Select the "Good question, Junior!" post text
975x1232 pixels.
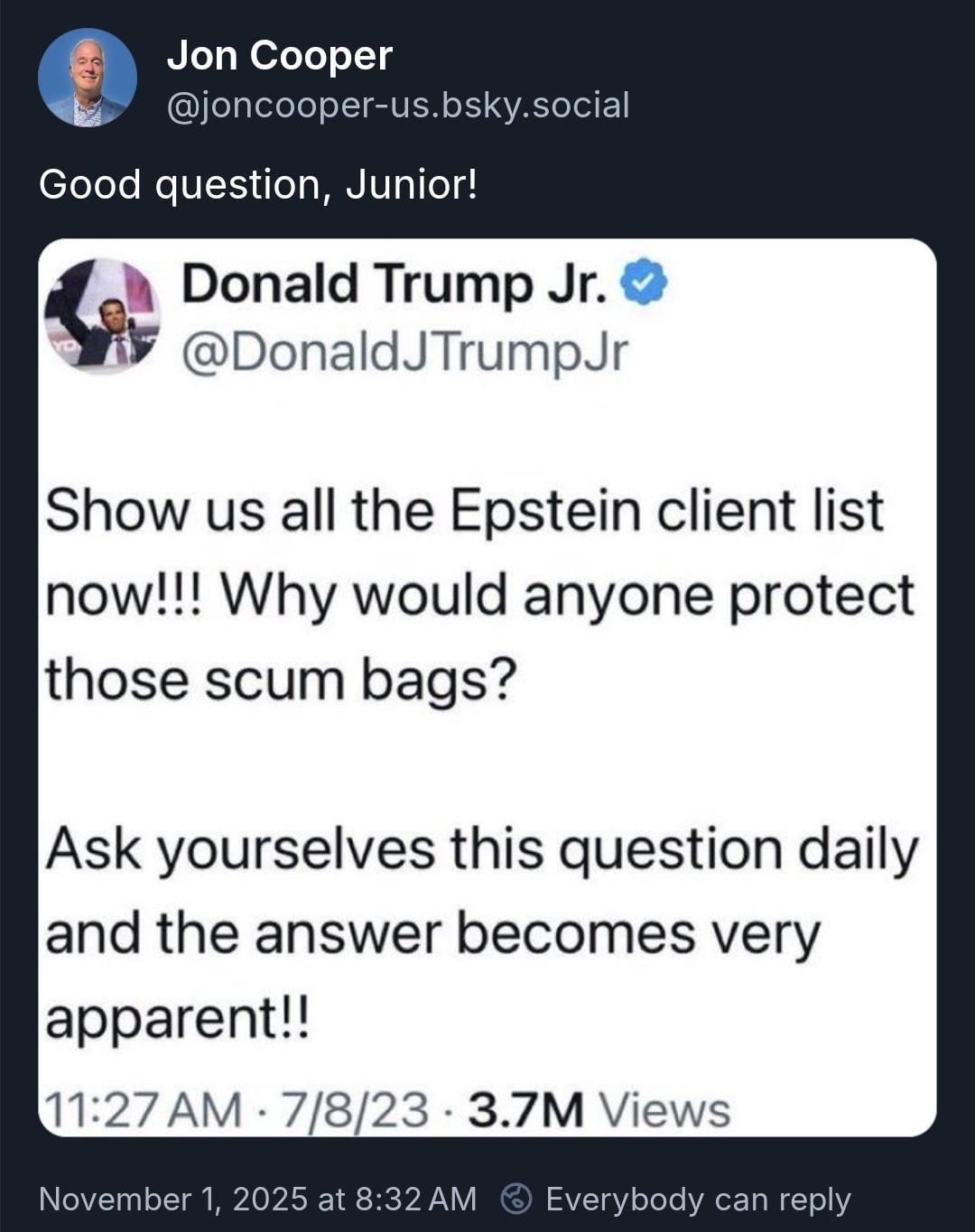coord(258,185)
